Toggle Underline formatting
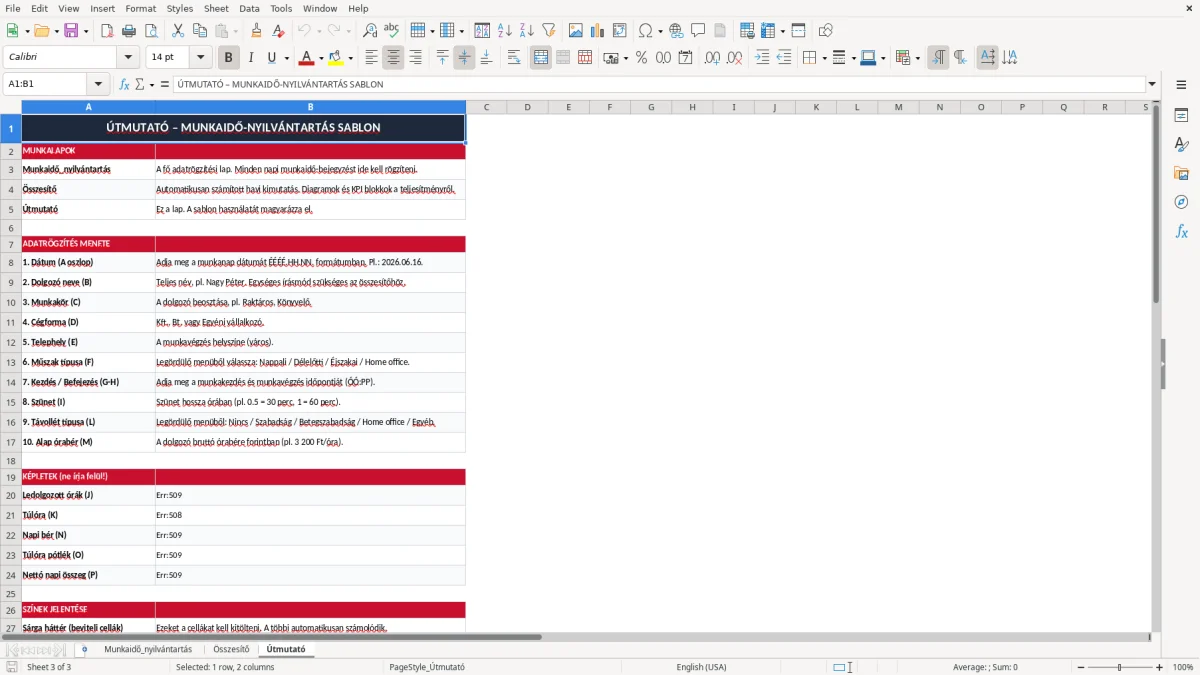 pyautogui.click(x=270, y=58)
